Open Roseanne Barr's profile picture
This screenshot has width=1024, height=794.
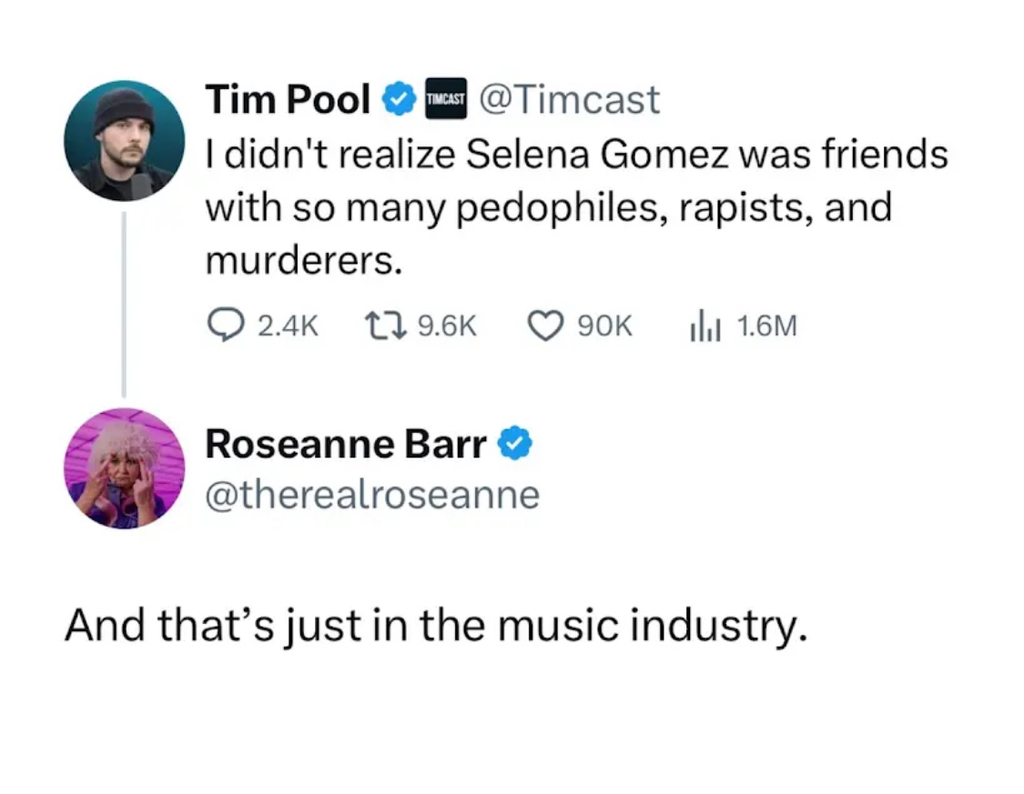pos(124,468)
